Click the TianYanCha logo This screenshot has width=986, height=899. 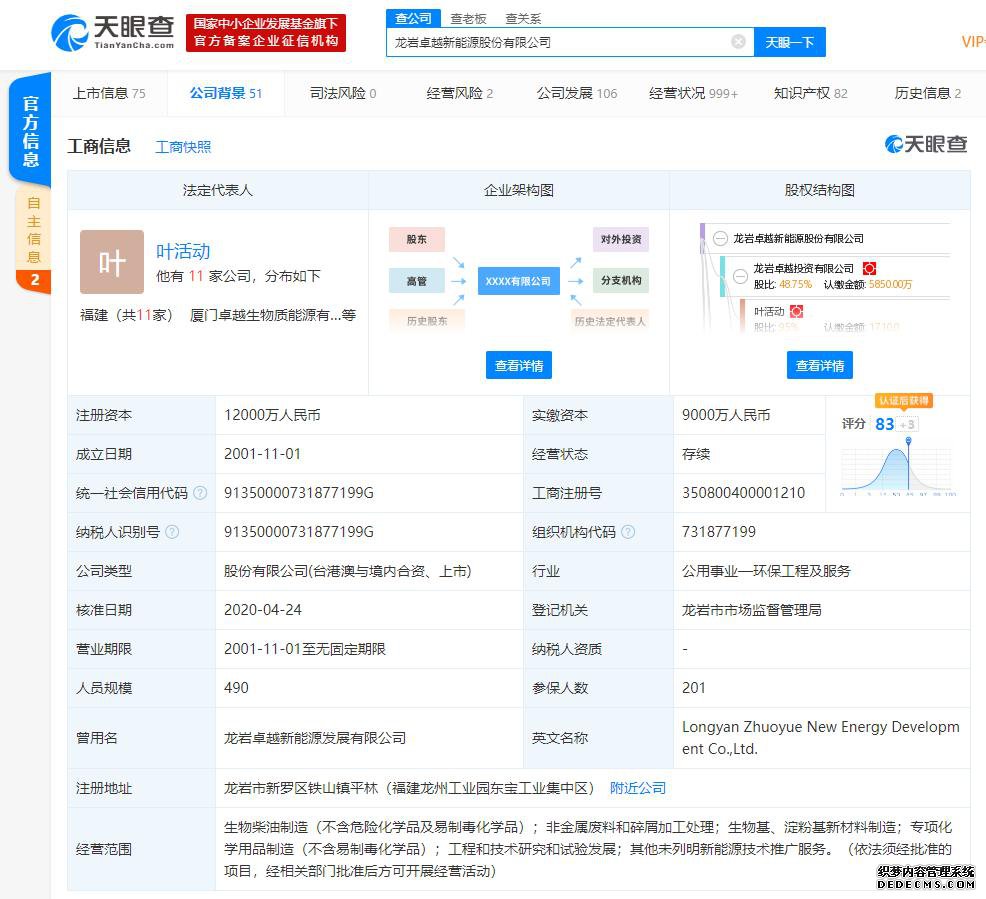coord(113,33)
